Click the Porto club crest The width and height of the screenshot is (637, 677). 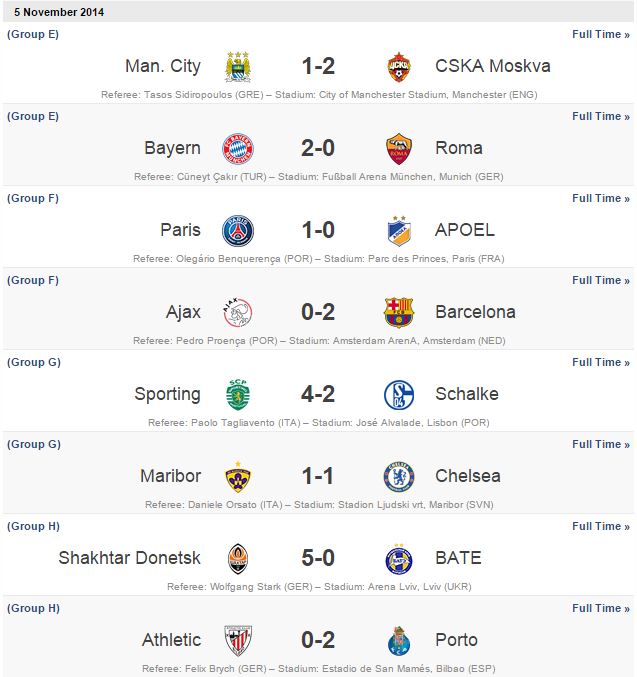[x=399, y=641]
